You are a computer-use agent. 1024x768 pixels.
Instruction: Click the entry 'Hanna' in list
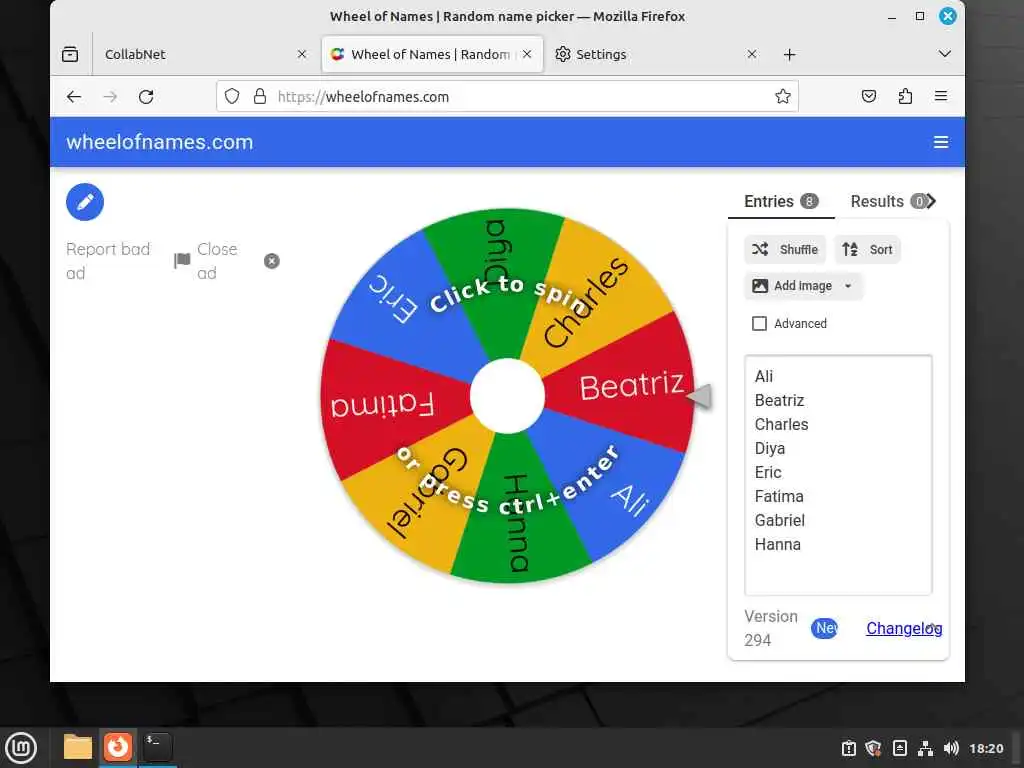coord(777,545)
